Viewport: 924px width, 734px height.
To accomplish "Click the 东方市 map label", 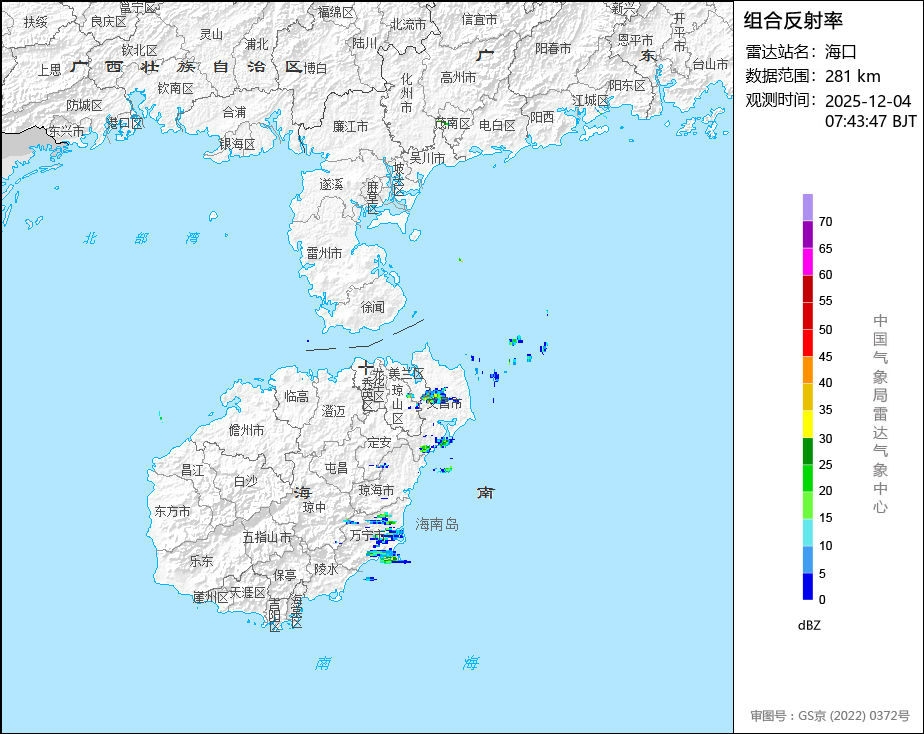I will pyautogui.click(x=172, y=511).
